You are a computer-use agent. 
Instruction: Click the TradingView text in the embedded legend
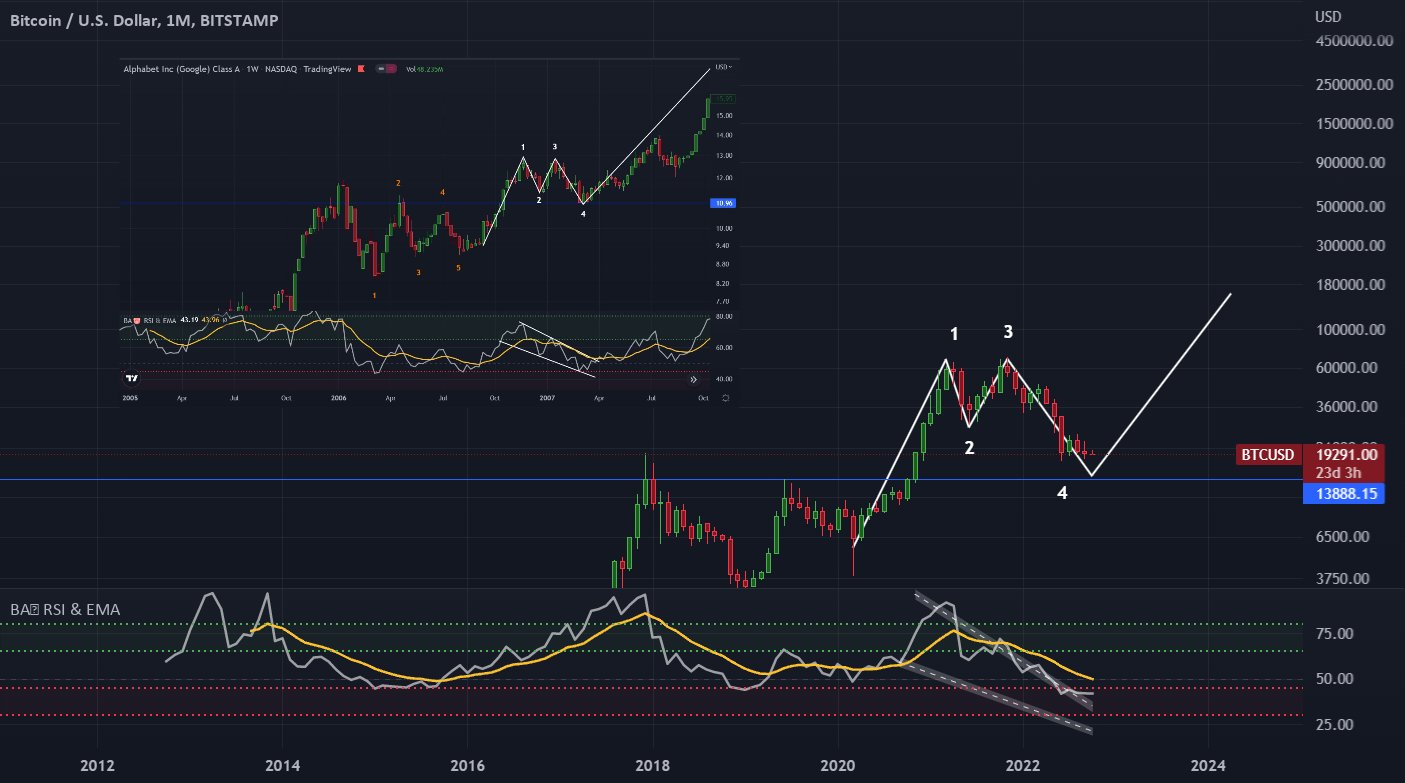[330, 70]
